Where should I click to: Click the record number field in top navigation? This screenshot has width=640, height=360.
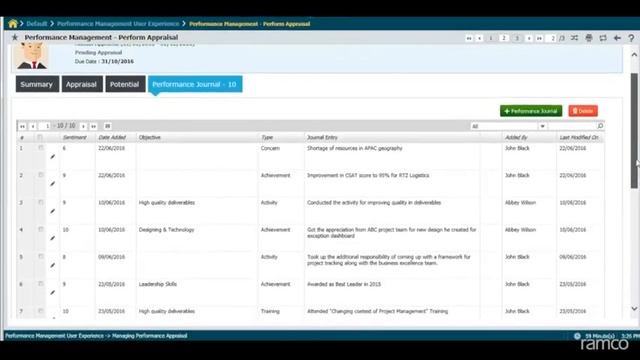pyautogui.click(x=551, y=38)
